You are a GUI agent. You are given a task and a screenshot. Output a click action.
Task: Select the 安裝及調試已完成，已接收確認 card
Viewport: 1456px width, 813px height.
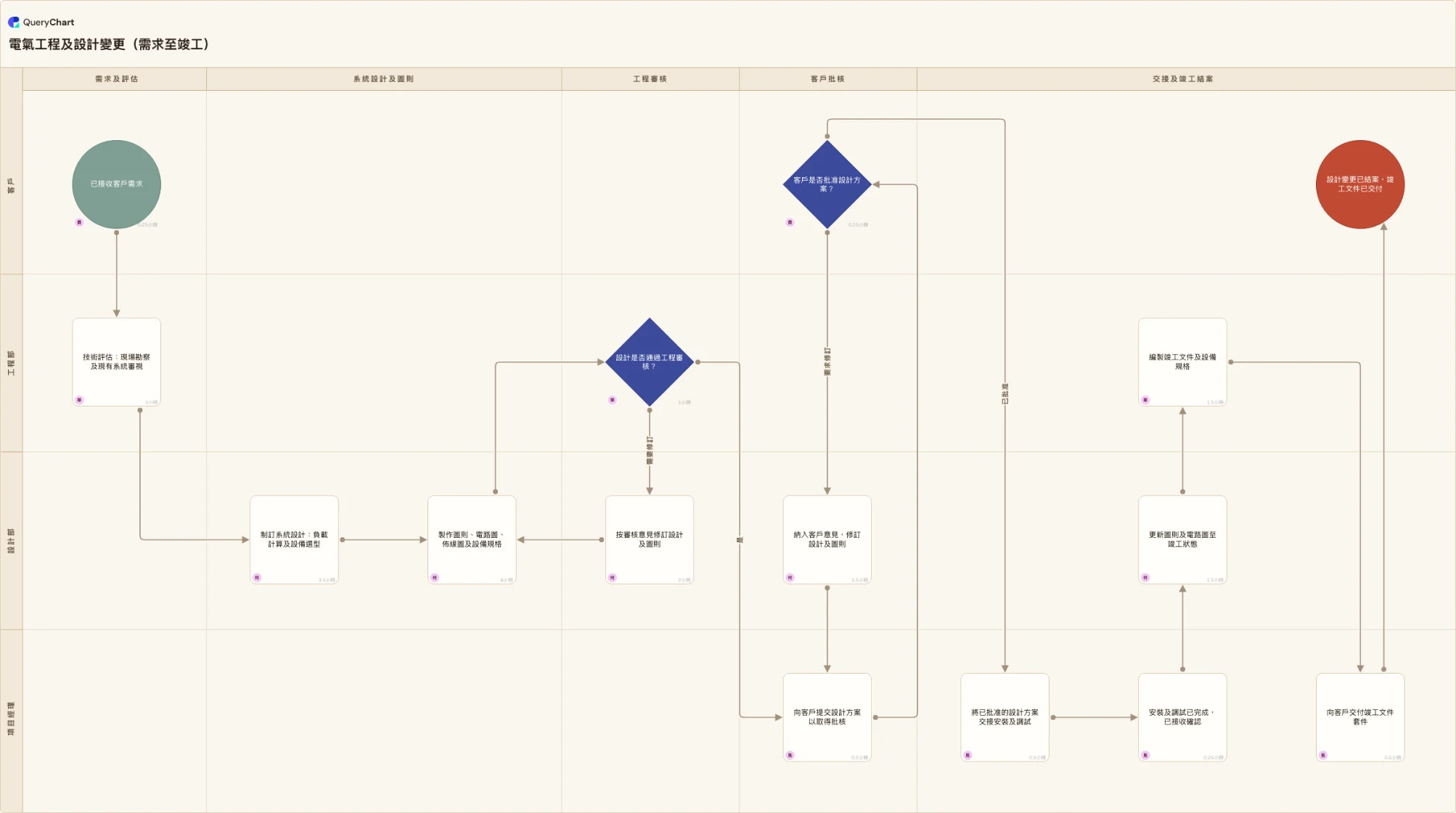[1182, 718]
